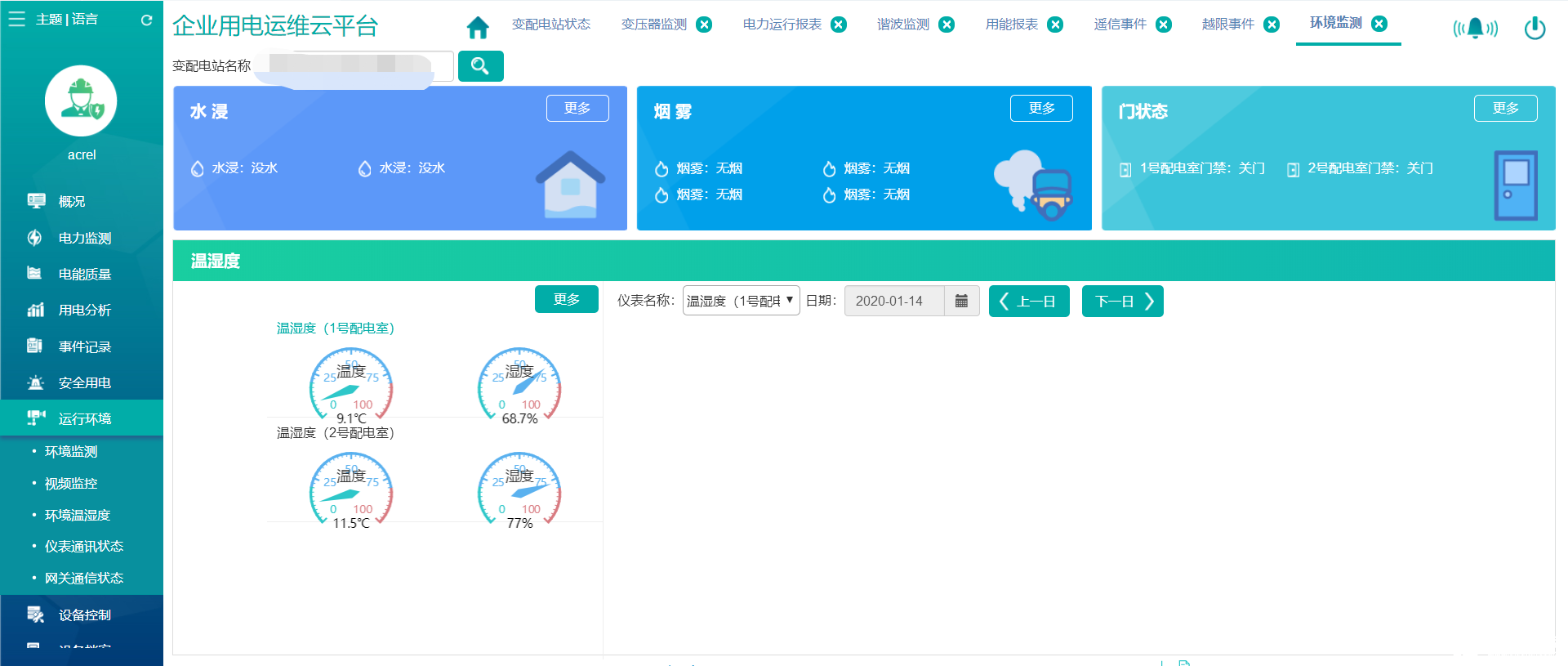The width and height of the screenshot is (1568, 666).
Task: Expand the 安全用电 sidebar menu
Action: click(82, 382)
